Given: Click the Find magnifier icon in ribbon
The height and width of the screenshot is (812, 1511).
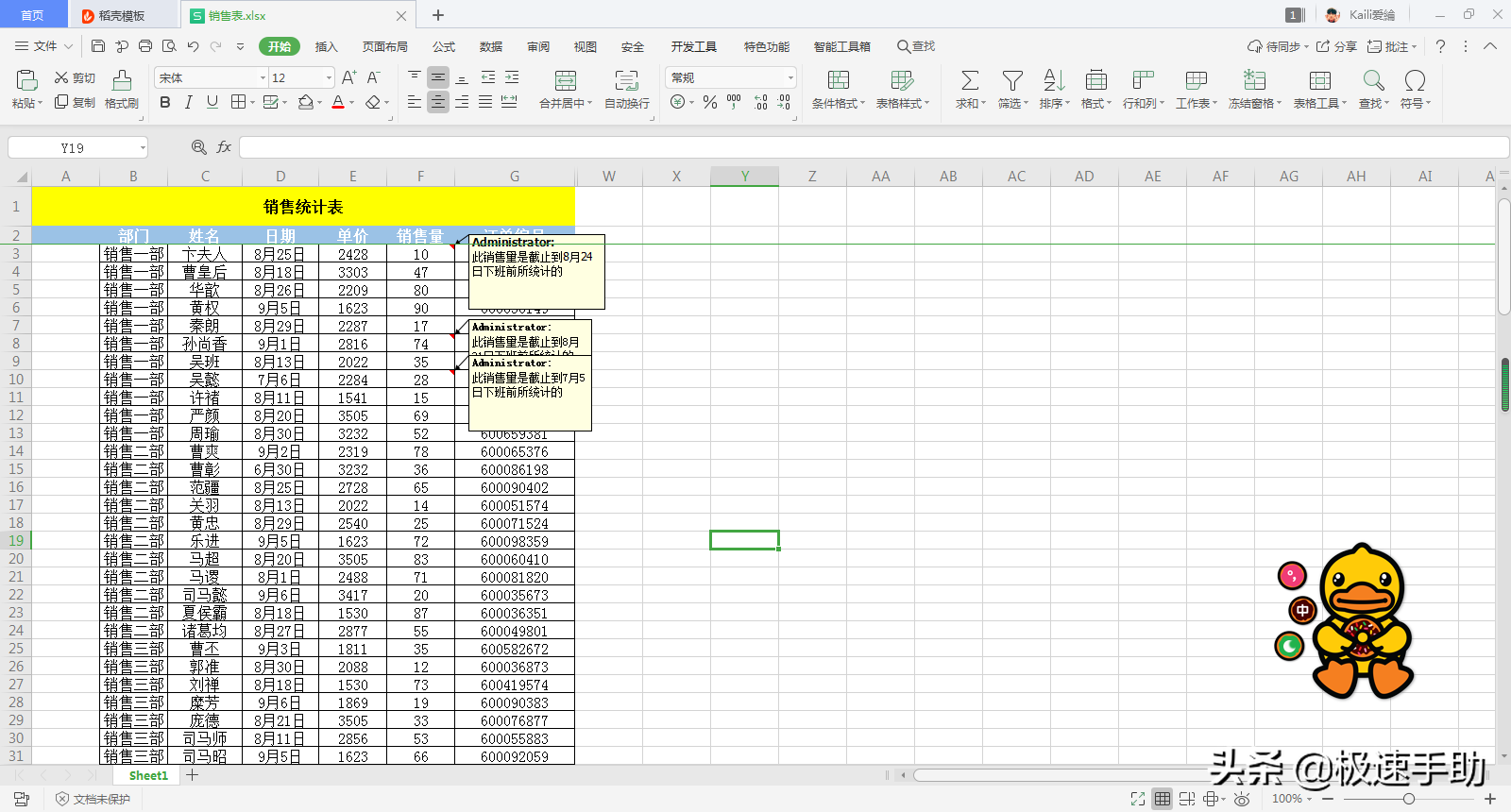Looking at the screenshot, I should [x=1374, y=80].
